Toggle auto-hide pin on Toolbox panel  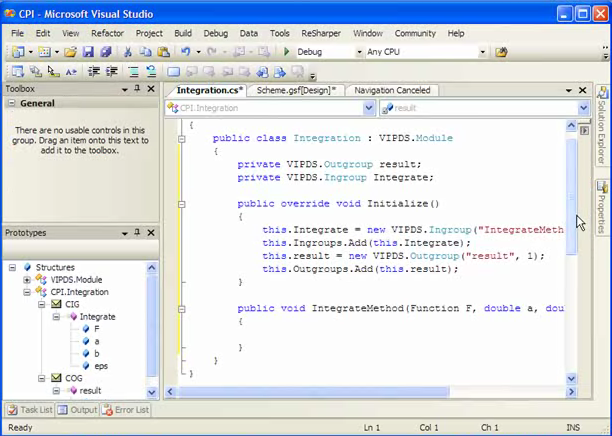tap(139, 89)
